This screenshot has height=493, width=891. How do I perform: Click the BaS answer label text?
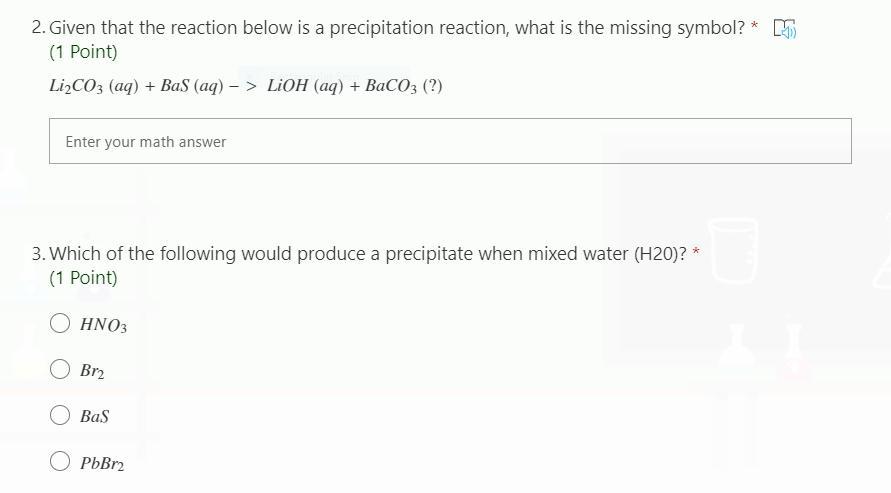point(95,417)
